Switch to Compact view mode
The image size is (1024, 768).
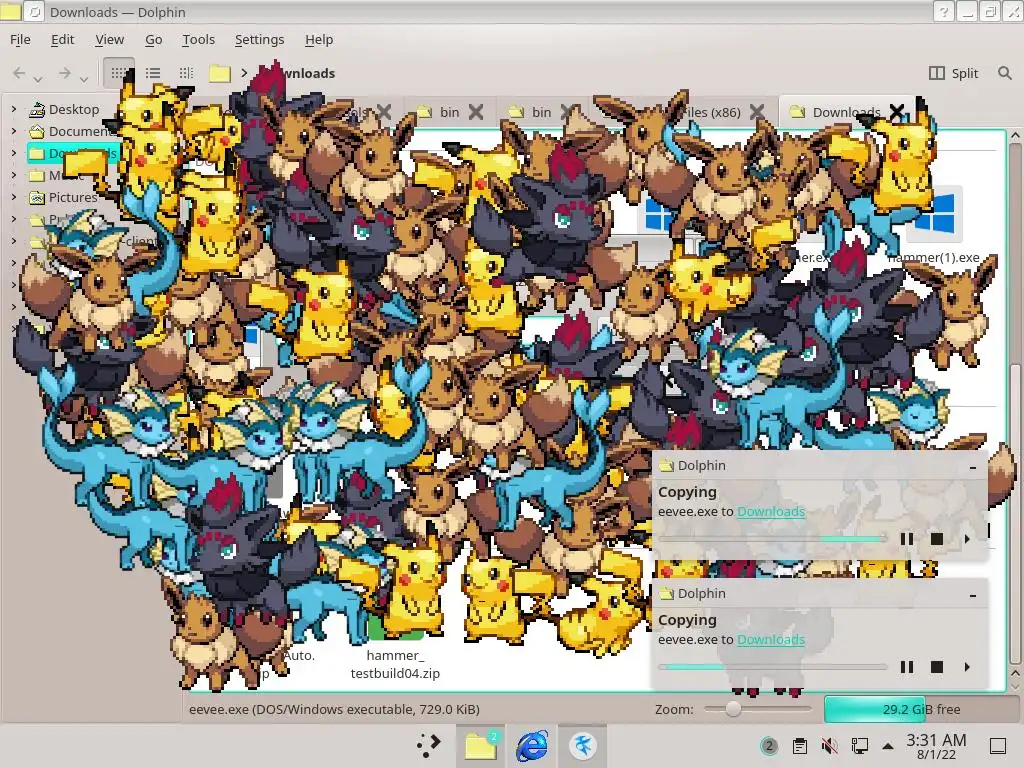click(153, 73)
